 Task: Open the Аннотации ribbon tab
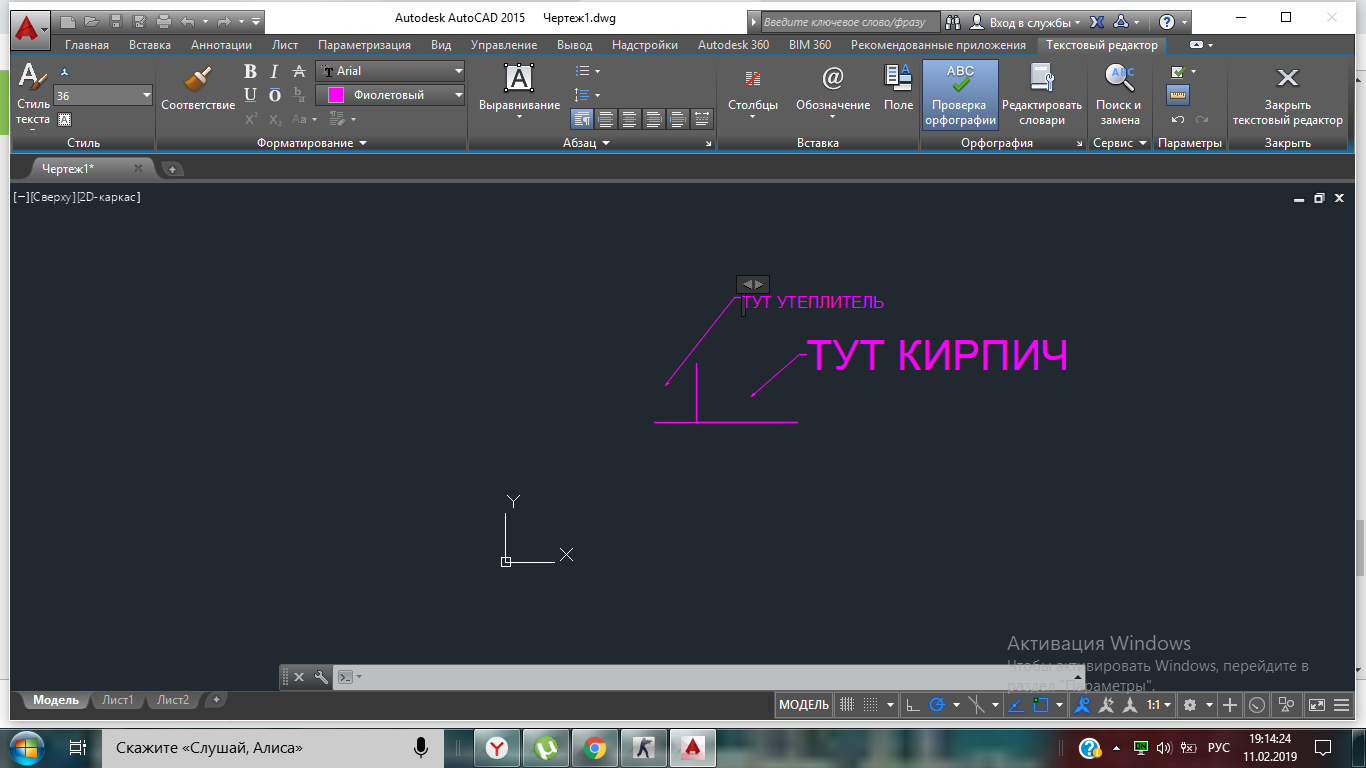[221, 45]
